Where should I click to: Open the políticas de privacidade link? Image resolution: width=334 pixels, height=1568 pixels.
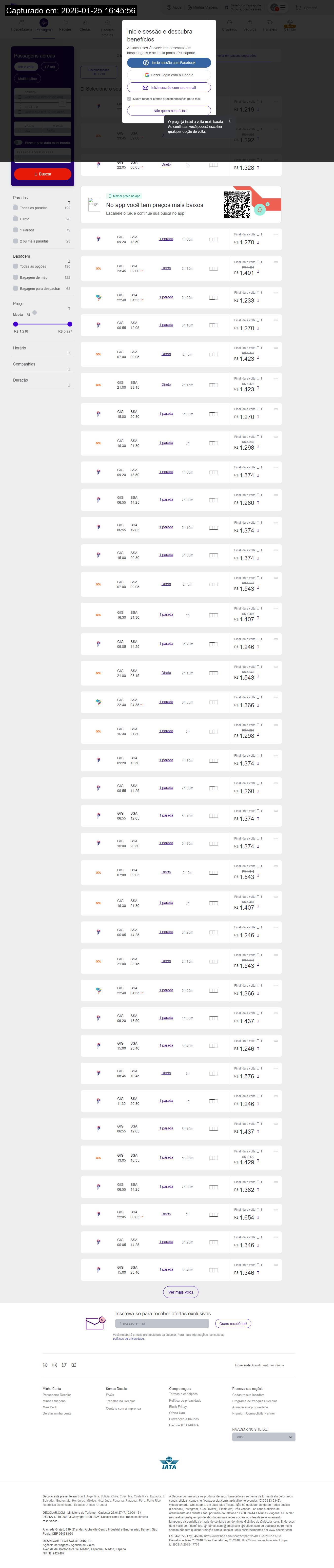click(x=128, y=1339)
